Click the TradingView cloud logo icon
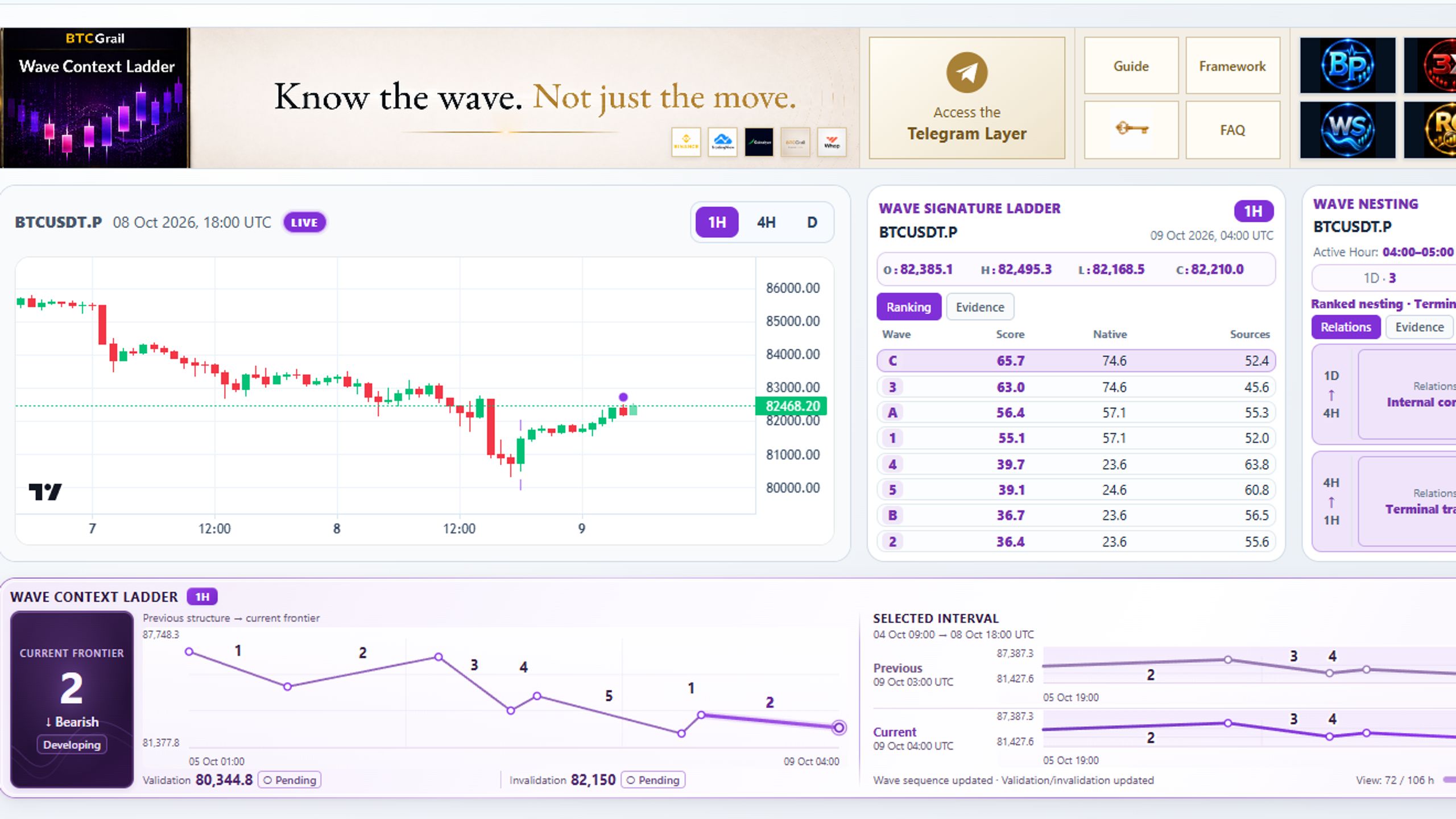Image resolution: width=1456 pixels, height=819 pixels. pyautogui.click(x=722, y=142)
